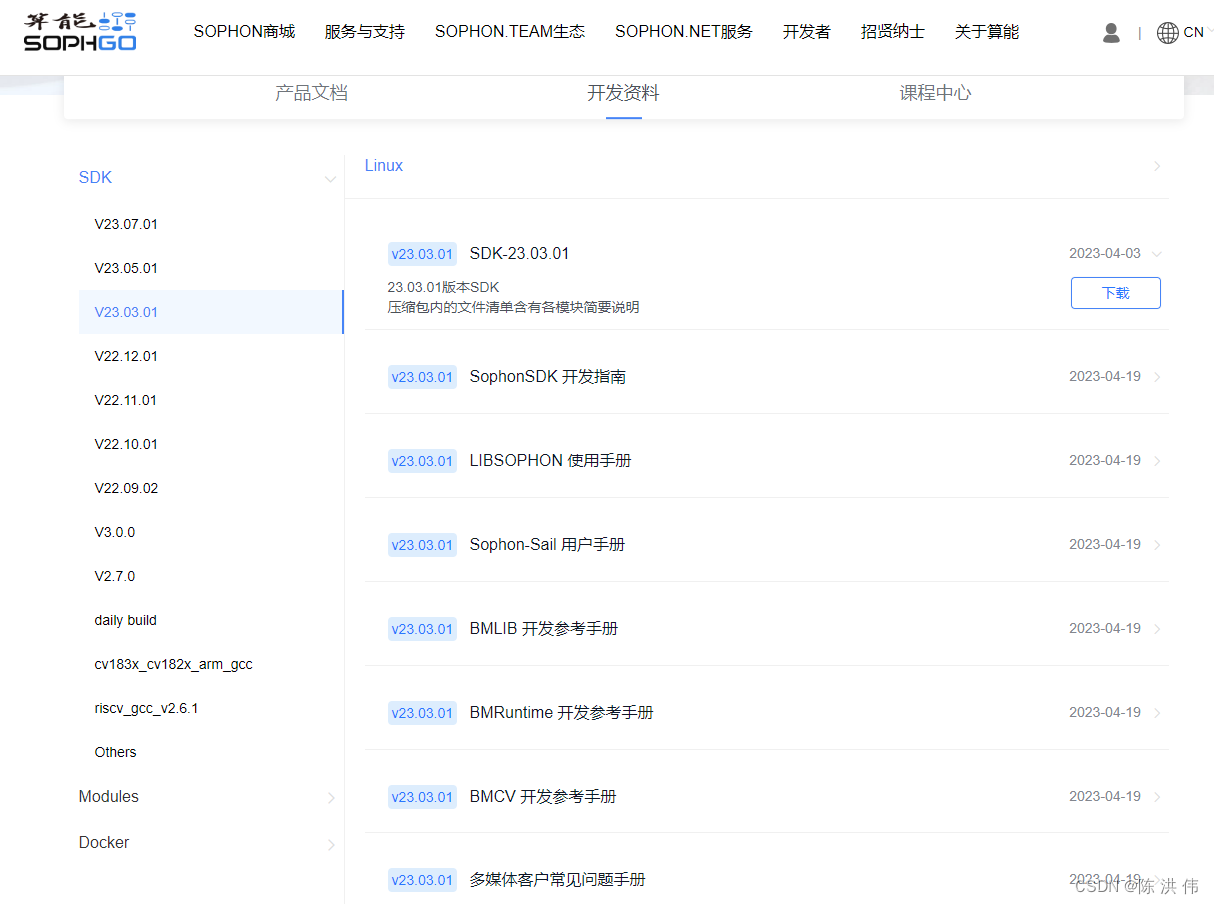Open the 招贤纳士 menu item
The height and width of the screenshot is (904, 1214).
[892, 31]
